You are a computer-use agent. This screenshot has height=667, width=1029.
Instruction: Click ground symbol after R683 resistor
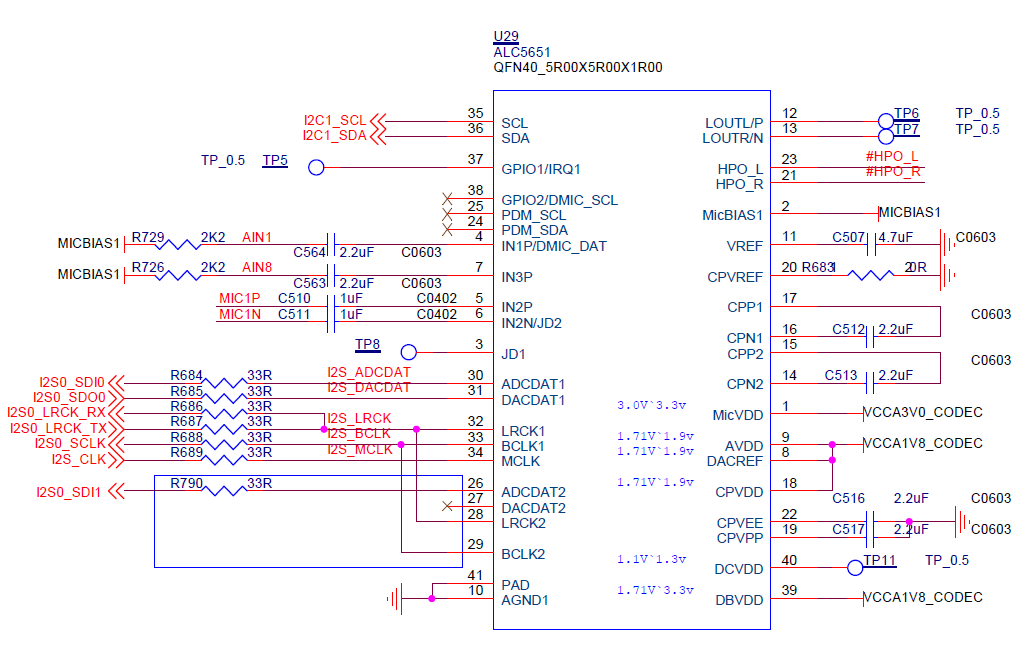pyautogui.click(x=948, y=275)
